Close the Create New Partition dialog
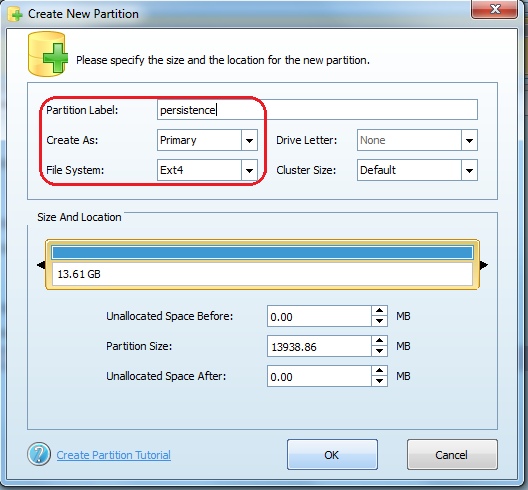528x490 pixels. [494, 9]
